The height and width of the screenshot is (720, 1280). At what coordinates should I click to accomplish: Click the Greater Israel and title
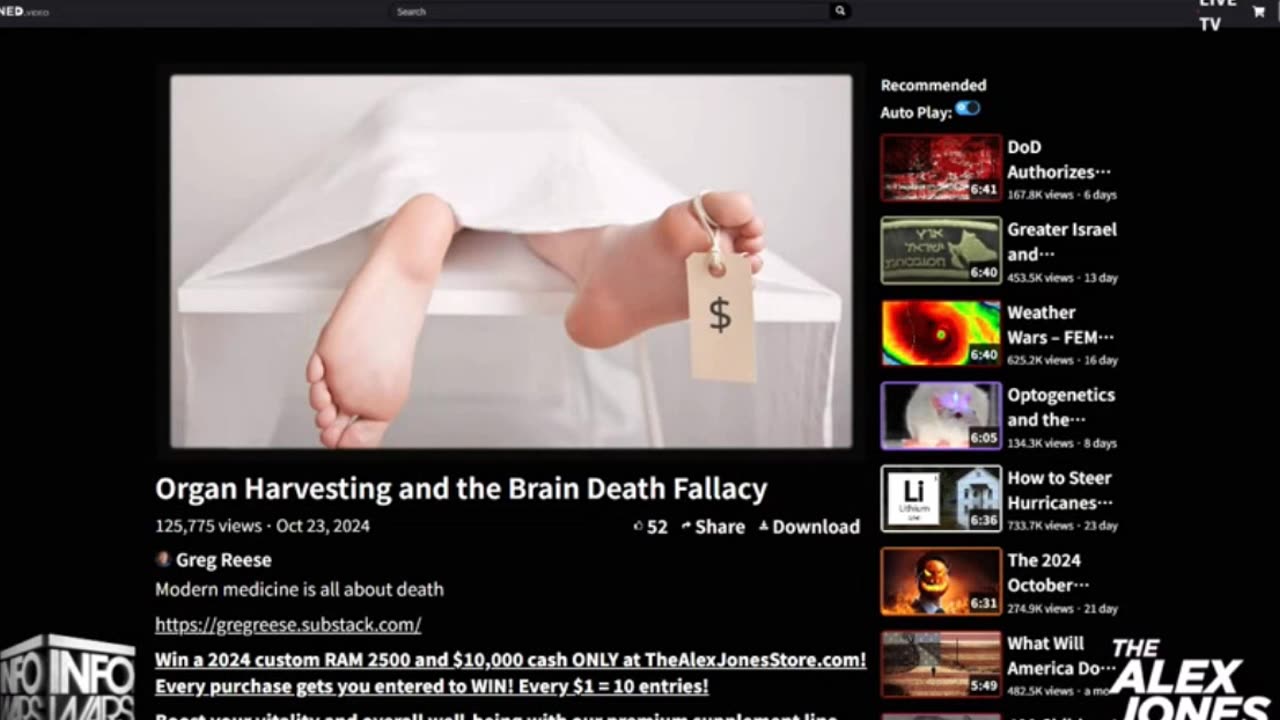[1062, 241]
